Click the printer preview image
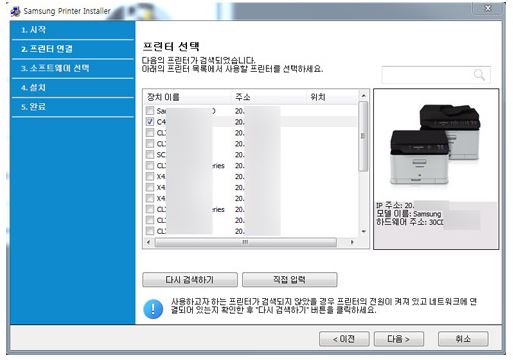Viewport: 513px width, 360px height. (x=436, y=146)
